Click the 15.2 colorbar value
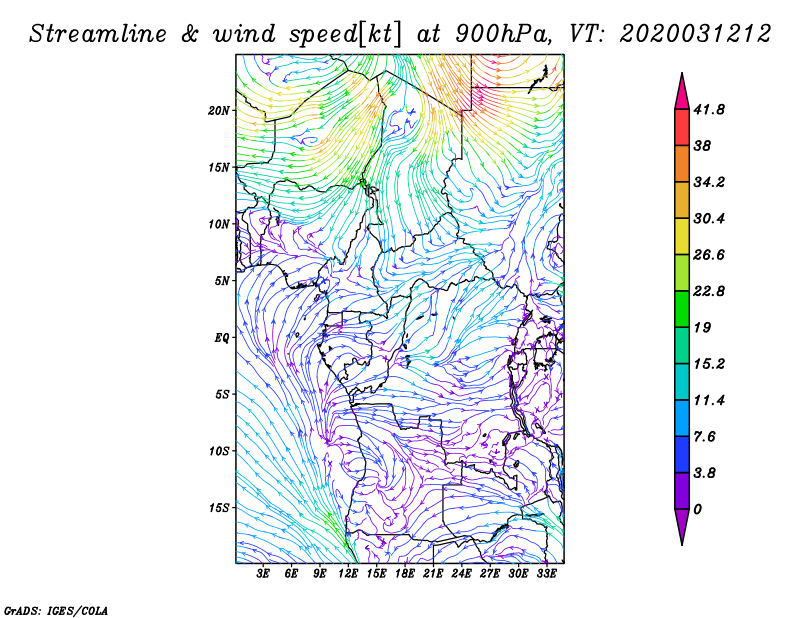Screen dimensions: 800x618 709,364
